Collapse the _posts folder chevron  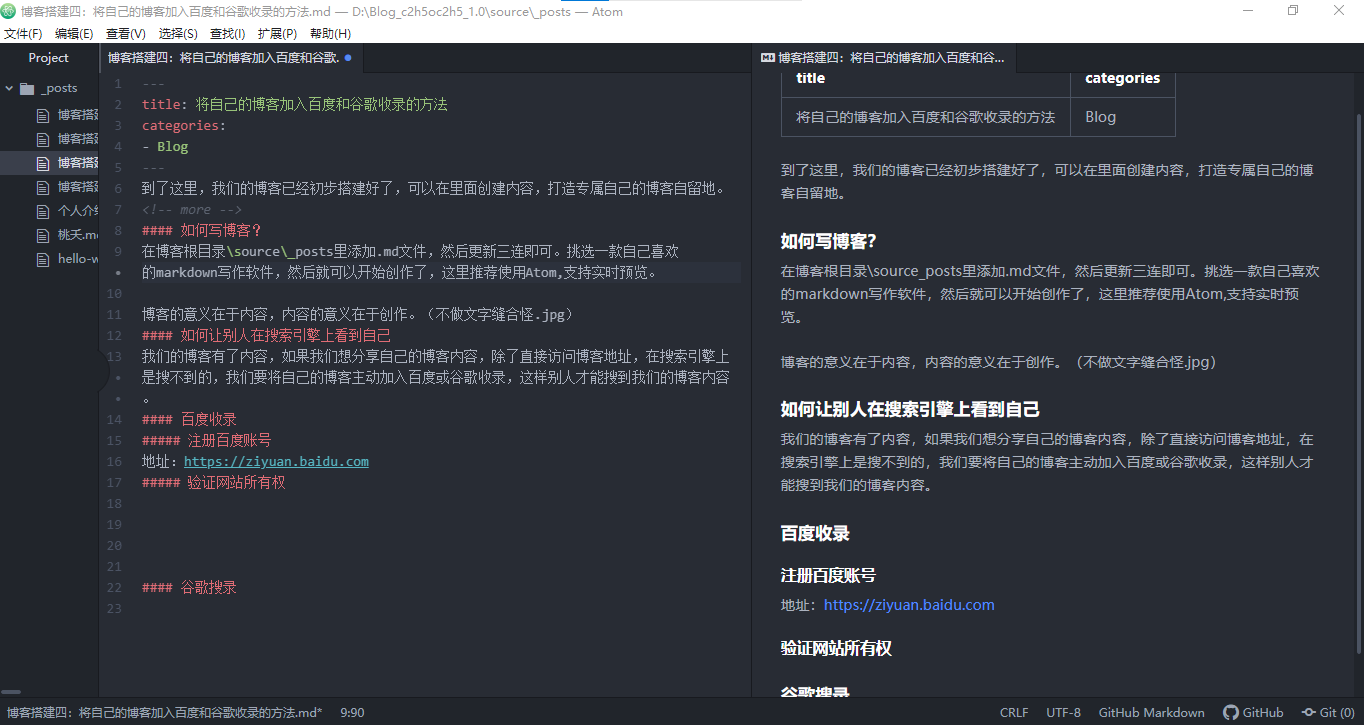(9, 88)
